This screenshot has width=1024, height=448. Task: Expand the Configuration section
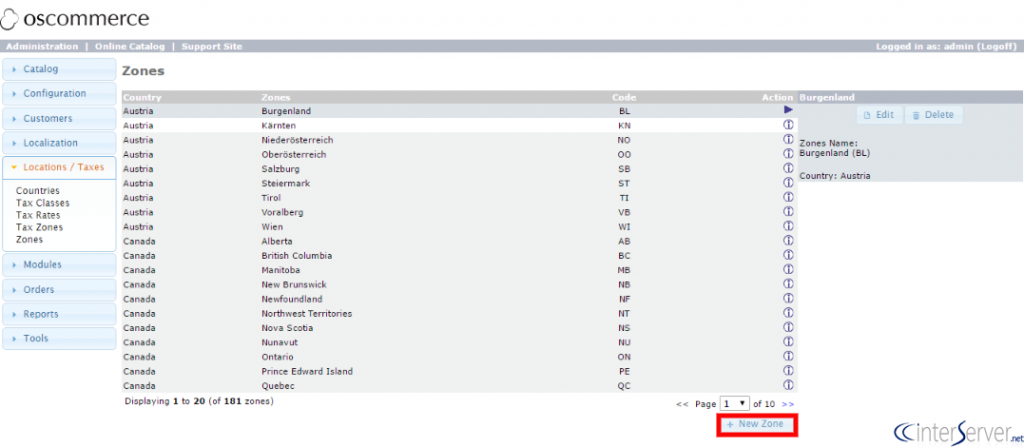pyautogui.click(x=59, y=93)
